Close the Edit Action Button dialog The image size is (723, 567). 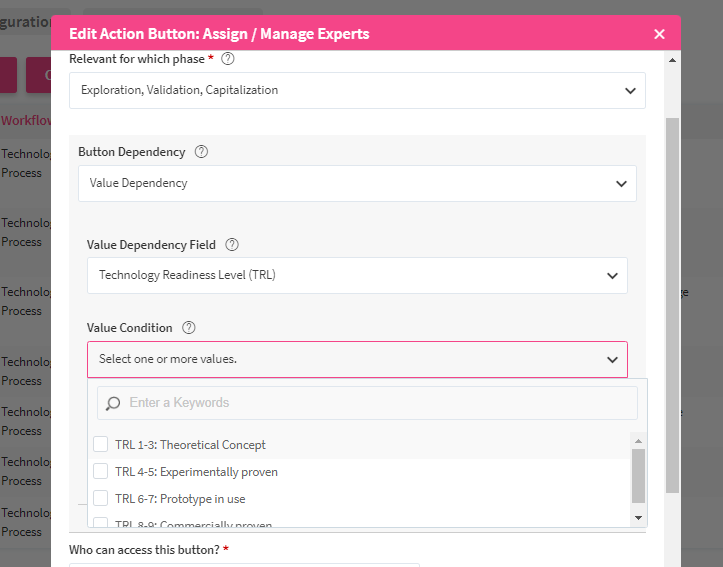coord(659,34)
